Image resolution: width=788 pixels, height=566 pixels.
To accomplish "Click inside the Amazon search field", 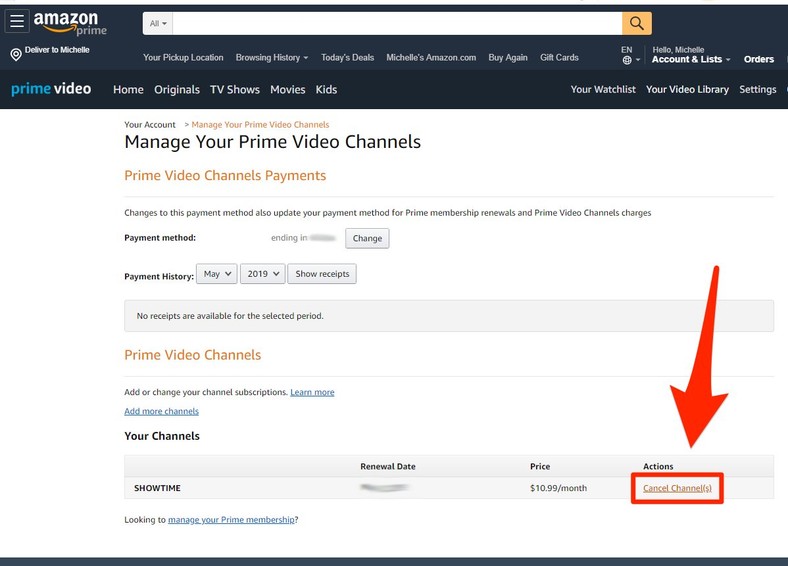I will (x=397, y=23).
